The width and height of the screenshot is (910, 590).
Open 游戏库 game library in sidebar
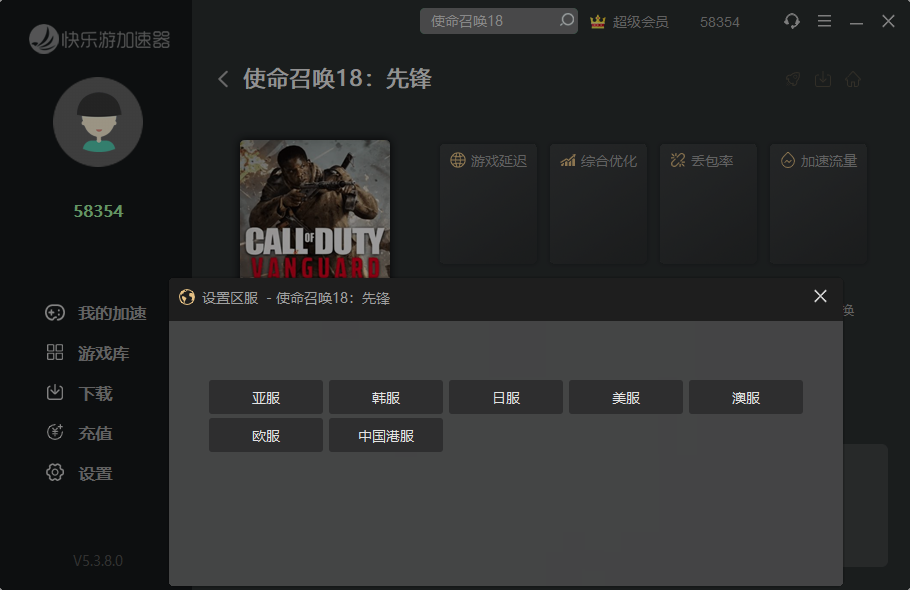coord(89,353)
